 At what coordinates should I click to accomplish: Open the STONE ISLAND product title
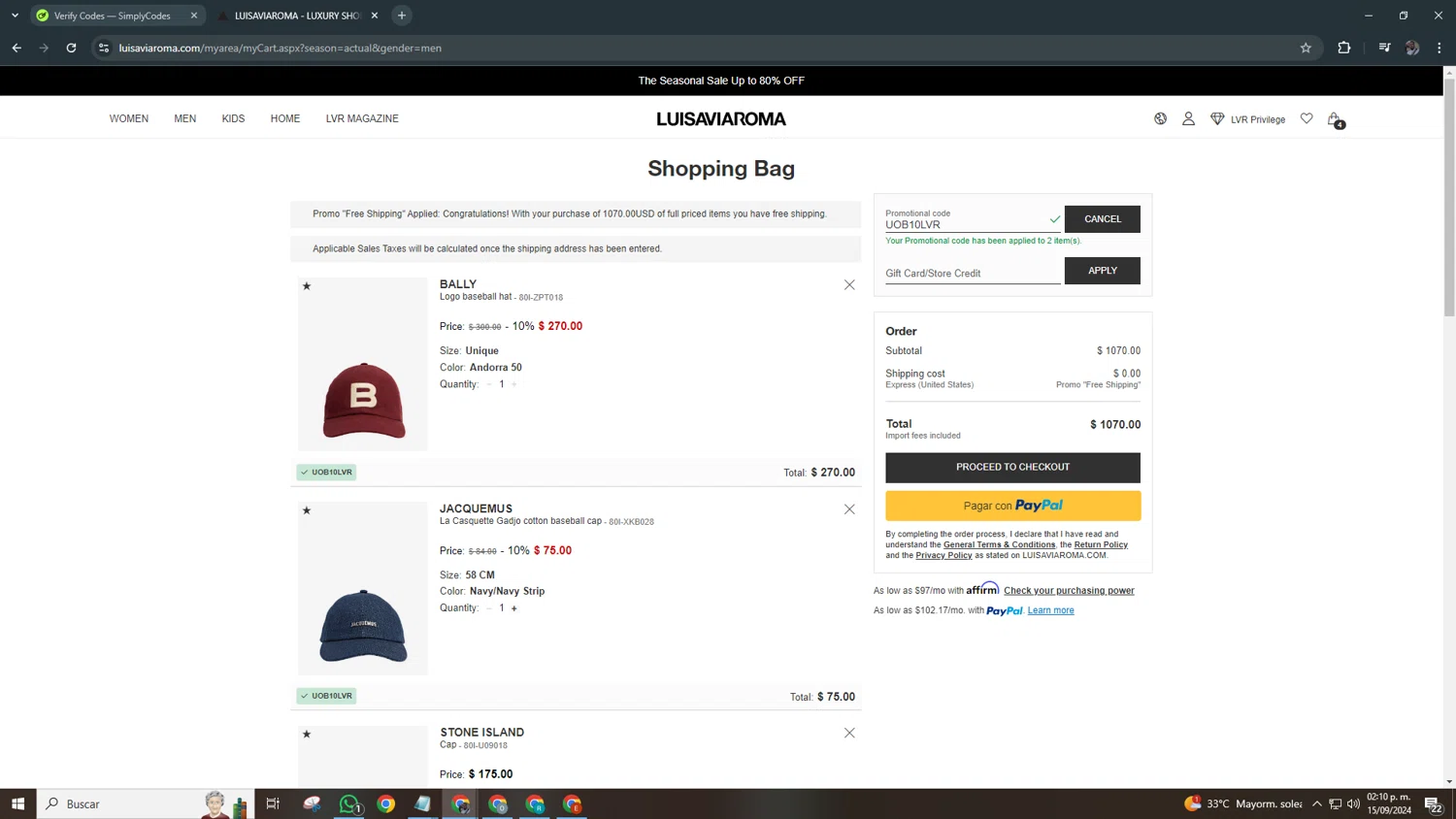pos(481,733)
